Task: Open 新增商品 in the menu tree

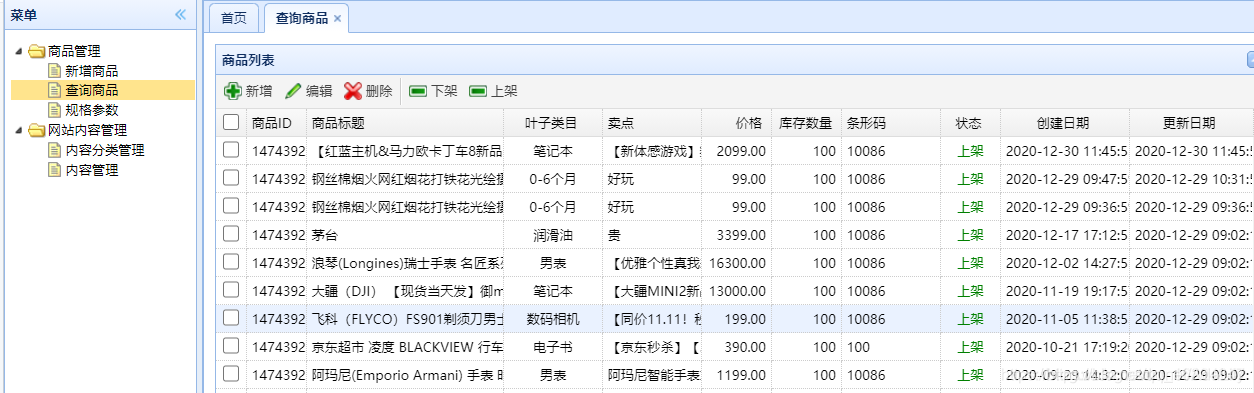Action: tap(92, 71)
